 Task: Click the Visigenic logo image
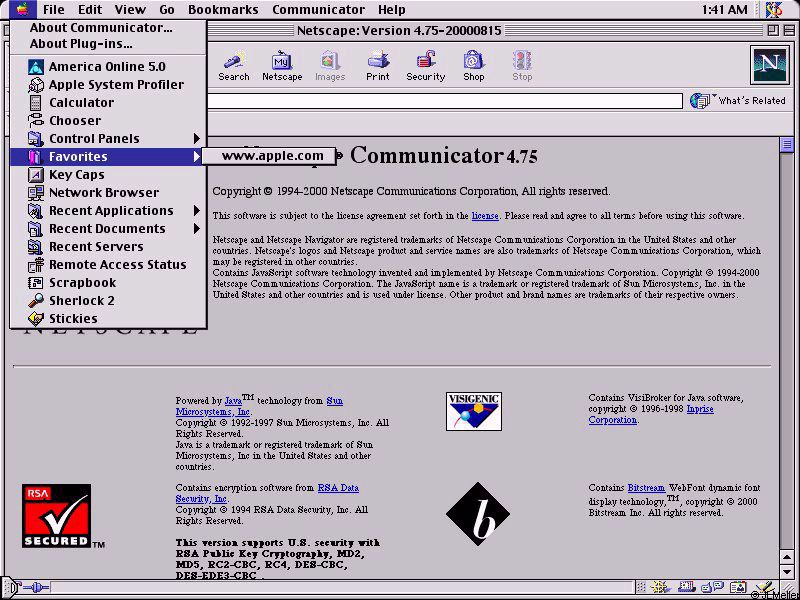473,411
